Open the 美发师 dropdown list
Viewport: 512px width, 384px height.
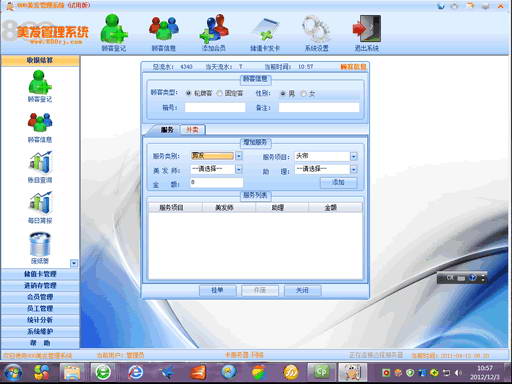239,169
